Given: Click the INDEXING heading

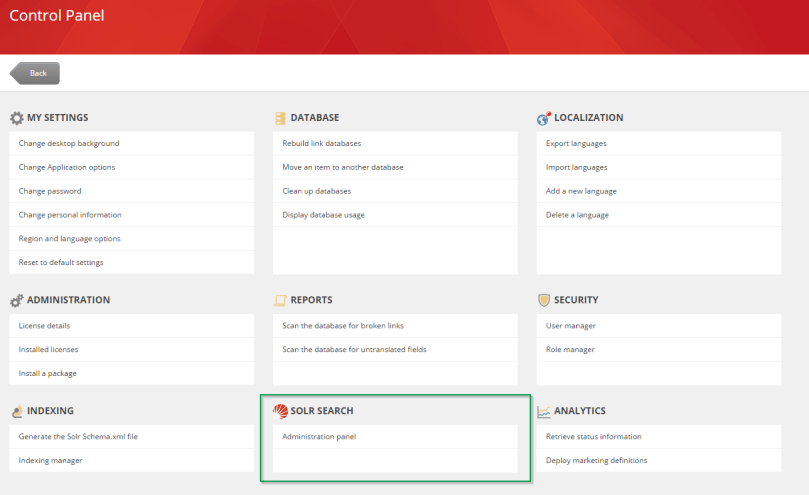Looking at the screenshot, I should click(51, 411).
